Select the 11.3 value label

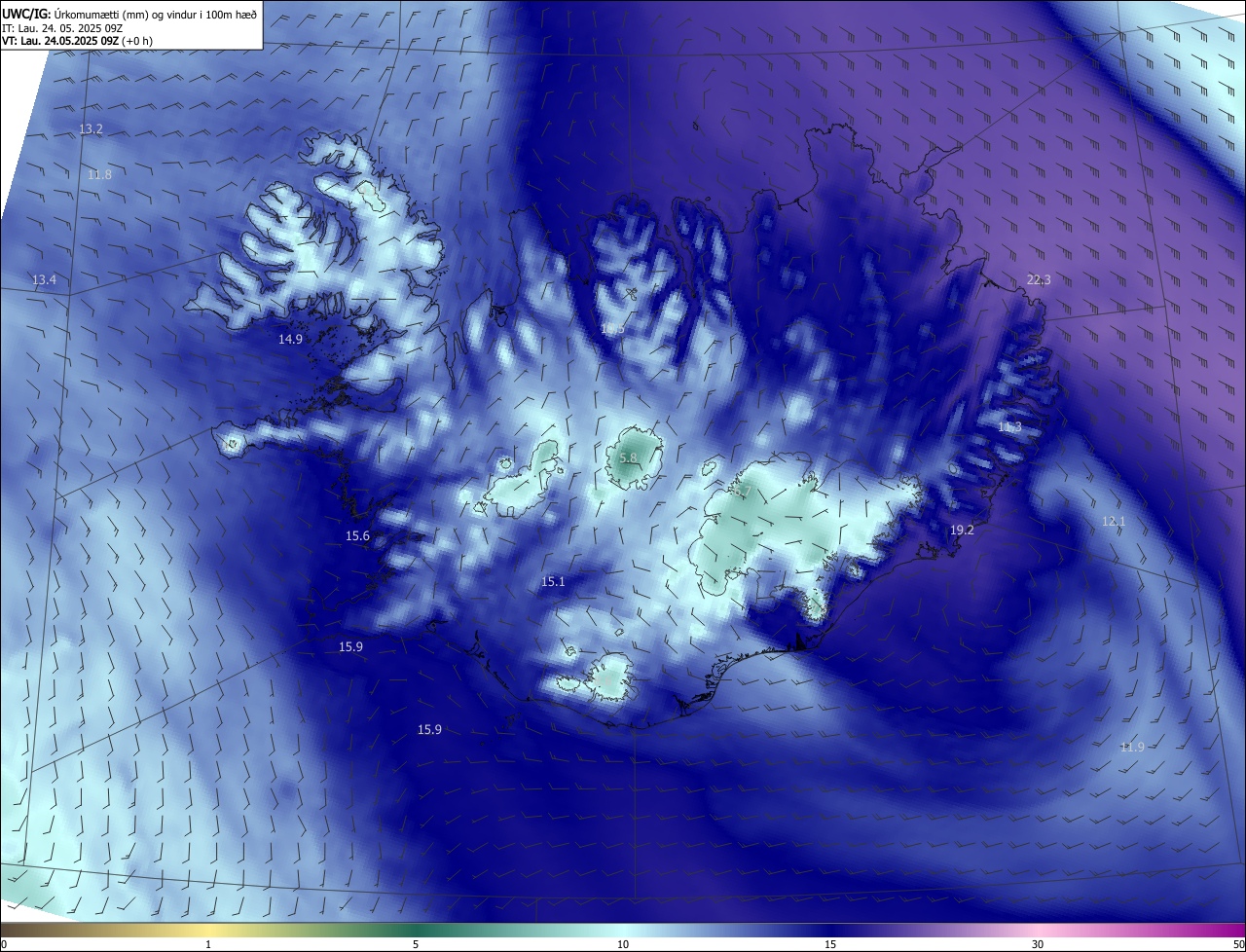coord(1010,427)
